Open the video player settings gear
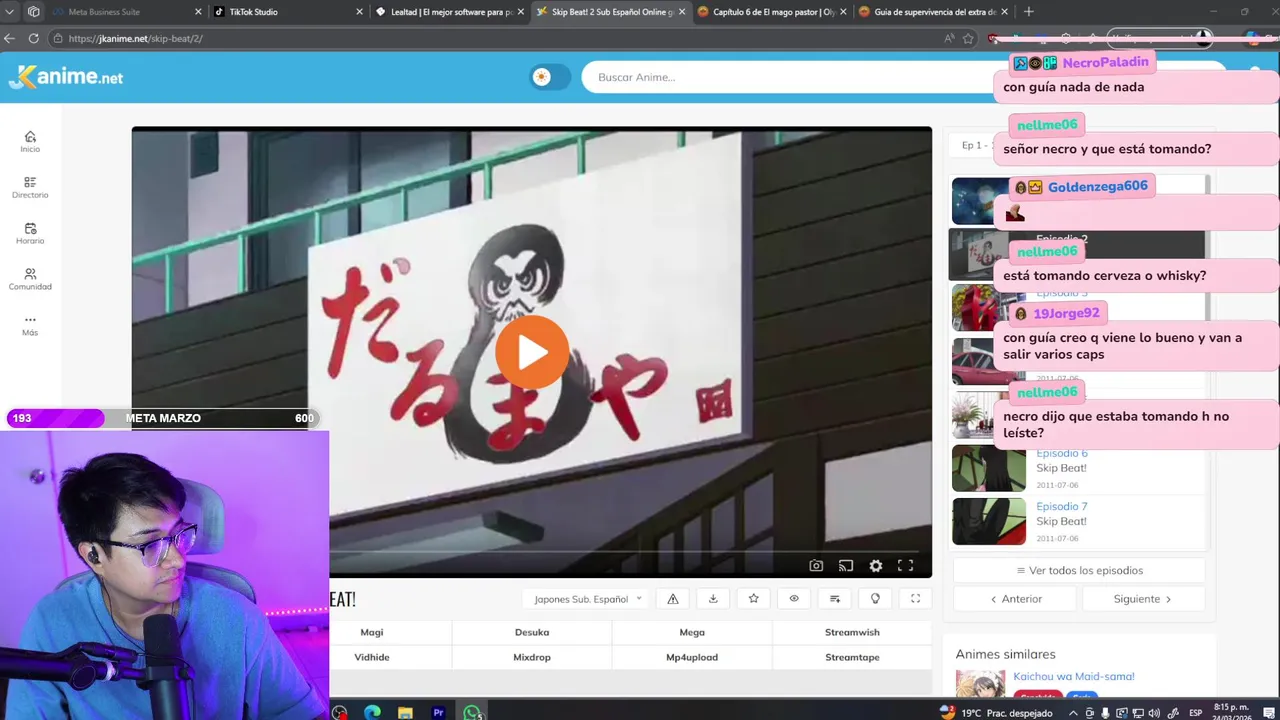Screen dimensions: 1280x720 pyautogui.click(x=876, y=566)
